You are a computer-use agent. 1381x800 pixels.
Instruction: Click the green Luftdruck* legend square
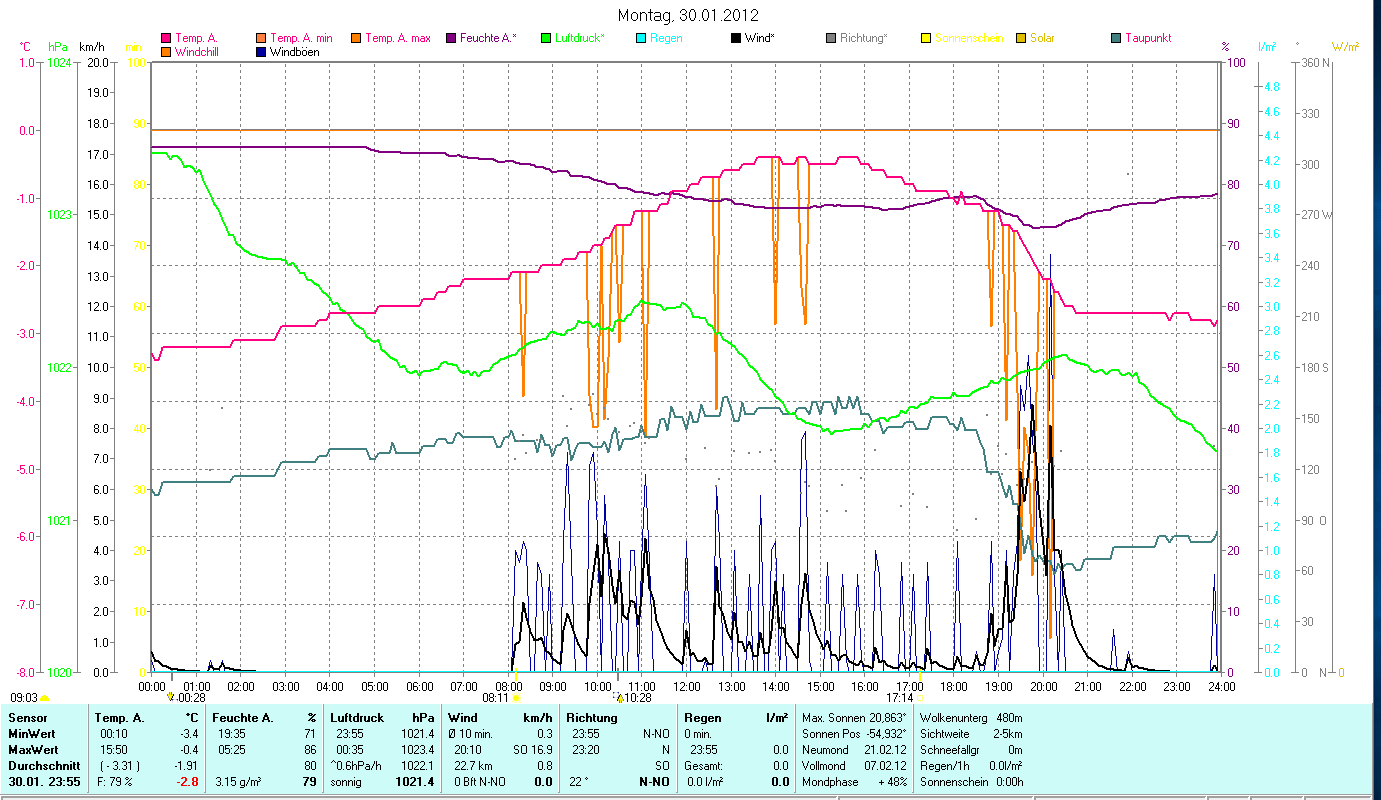[x=546, y=38]
